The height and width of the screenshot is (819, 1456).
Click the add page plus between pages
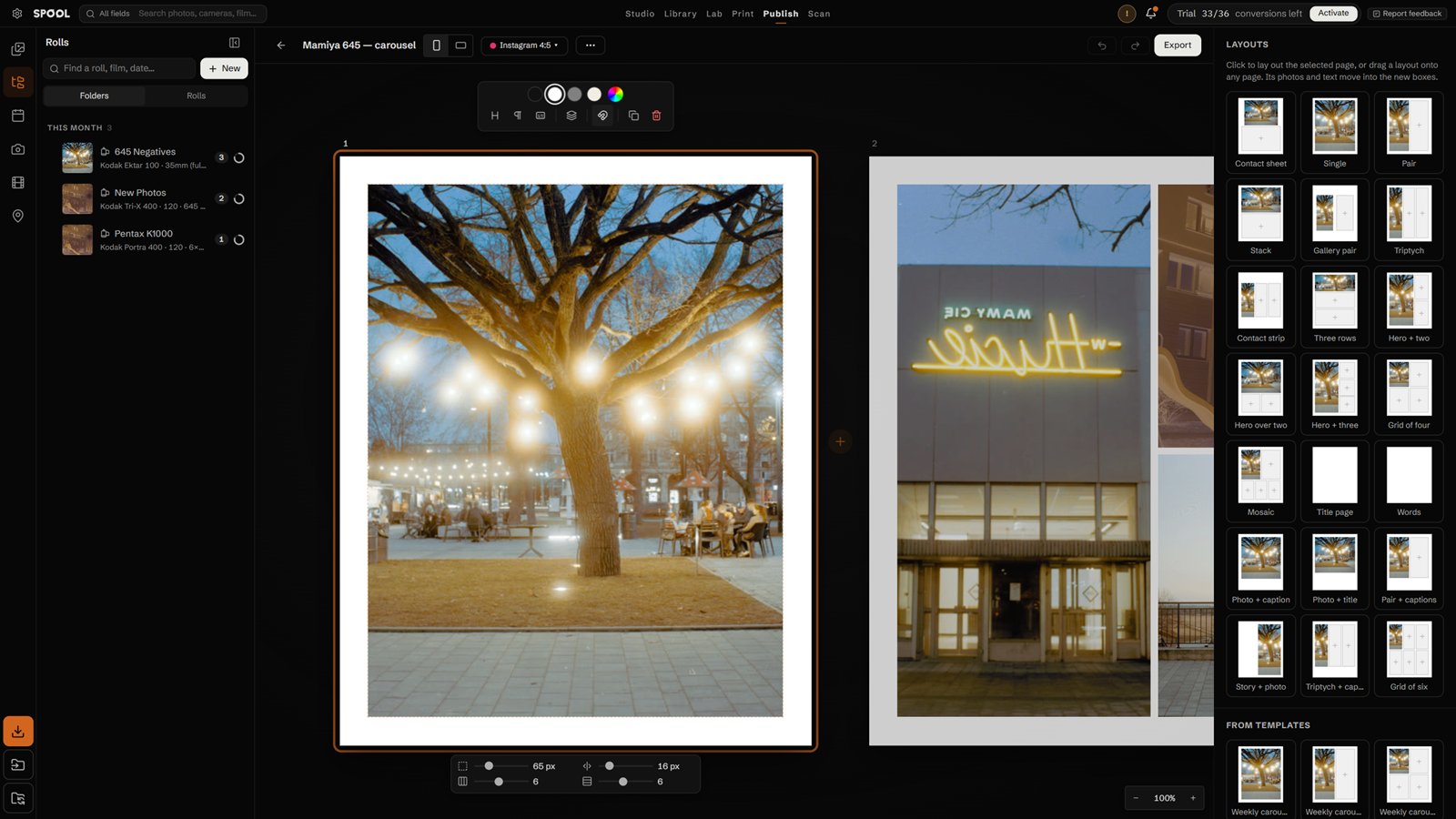coord(840,441)
